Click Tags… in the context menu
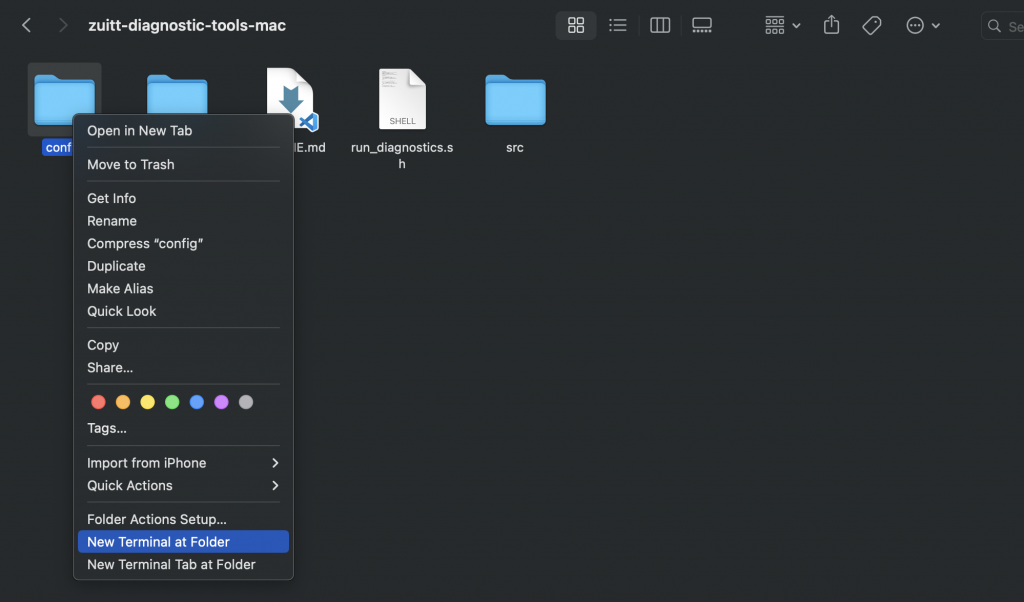This screenshot has height=602, width=1024. 107,429
